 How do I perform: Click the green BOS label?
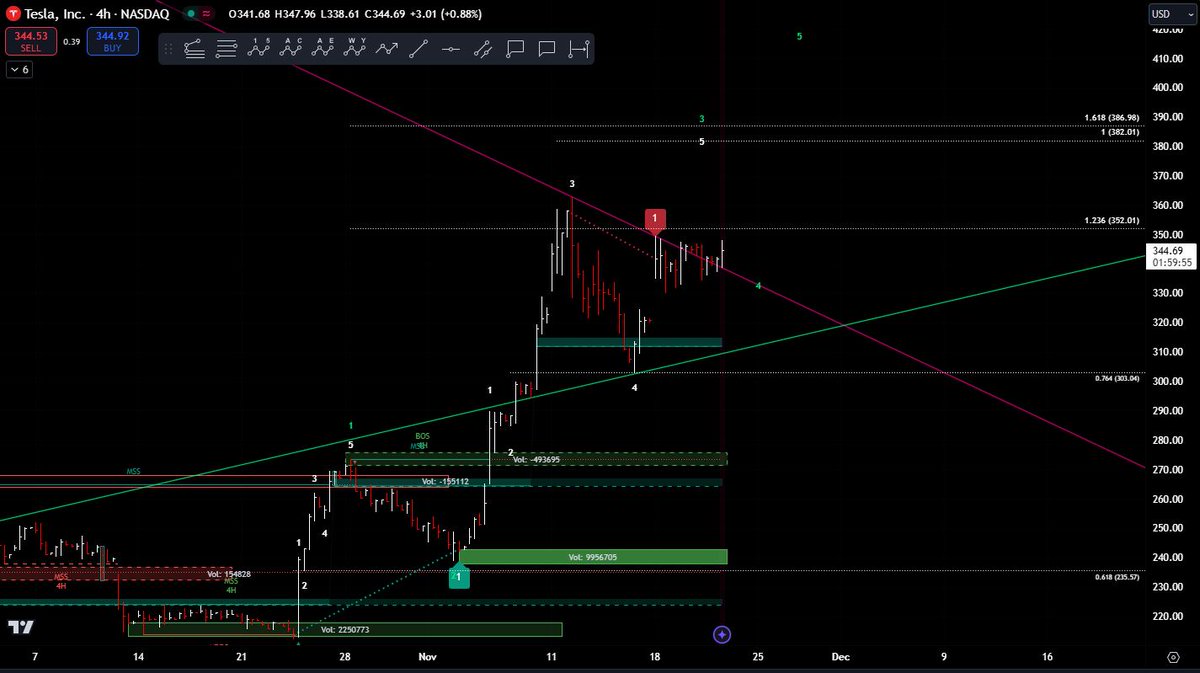(x=422, y=437)
